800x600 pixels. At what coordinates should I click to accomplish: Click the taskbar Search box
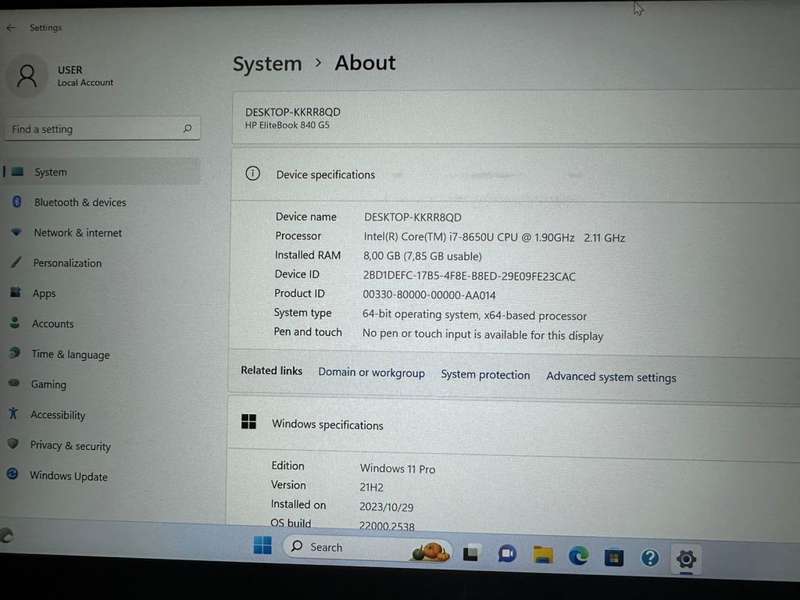[367, 548]
